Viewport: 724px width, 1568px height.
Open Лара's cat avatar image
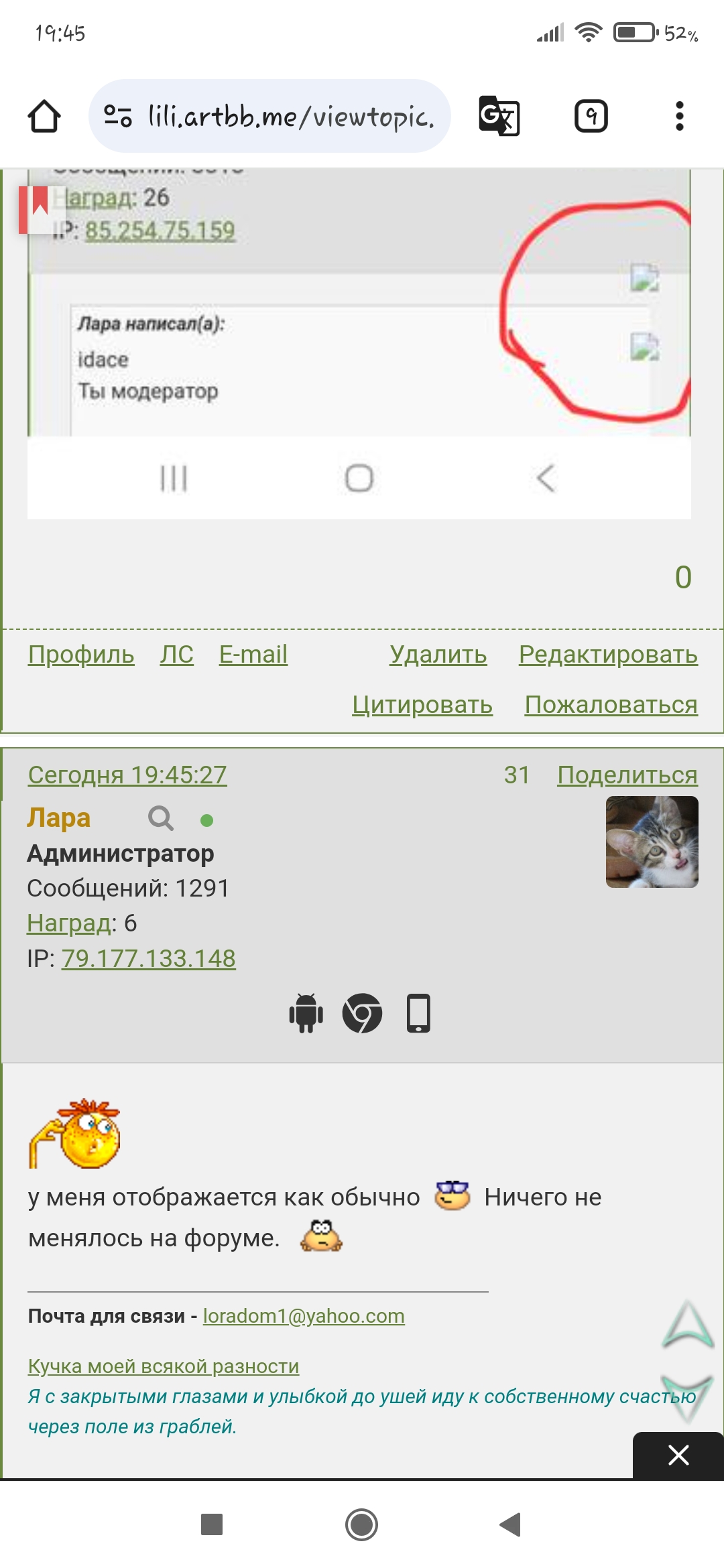point(652,842)
